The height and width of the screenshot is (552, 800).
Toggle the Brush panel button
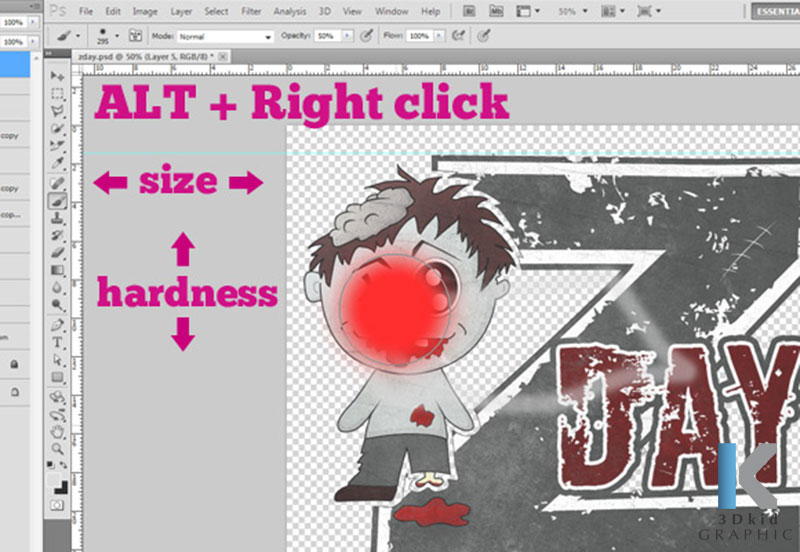pyautogui.click(x=135, y=36)
